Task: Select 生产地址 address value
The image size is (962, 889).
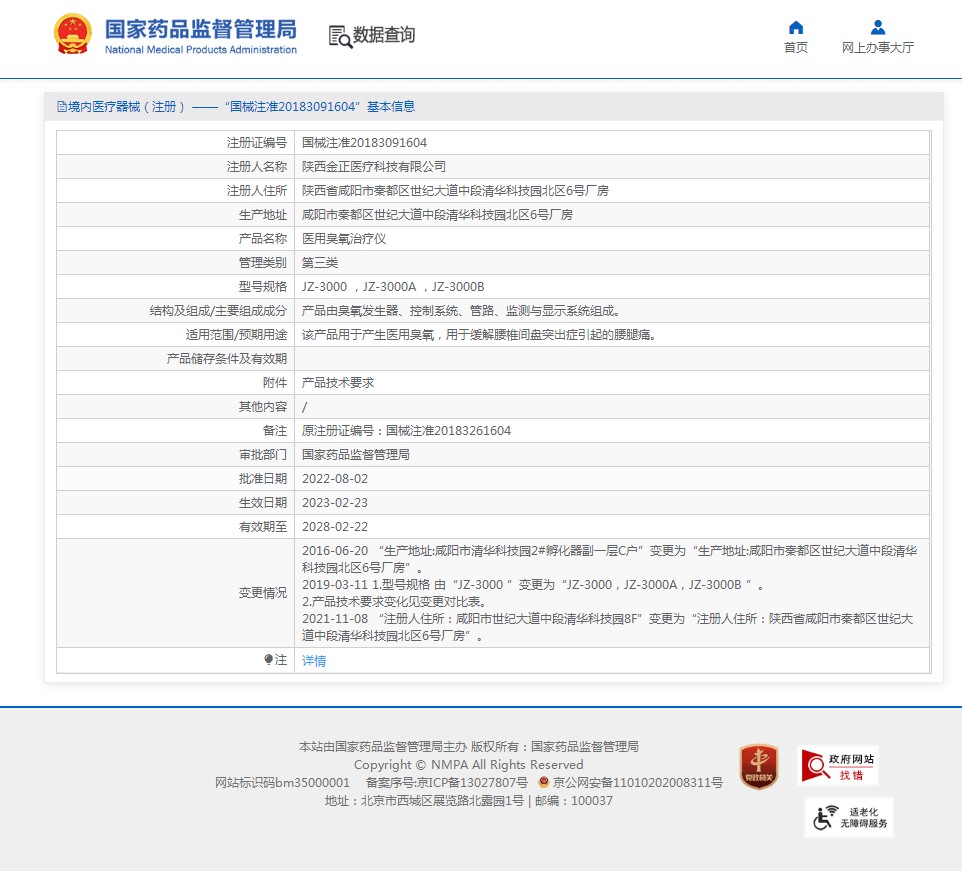Action: click(x=437, y=215)
